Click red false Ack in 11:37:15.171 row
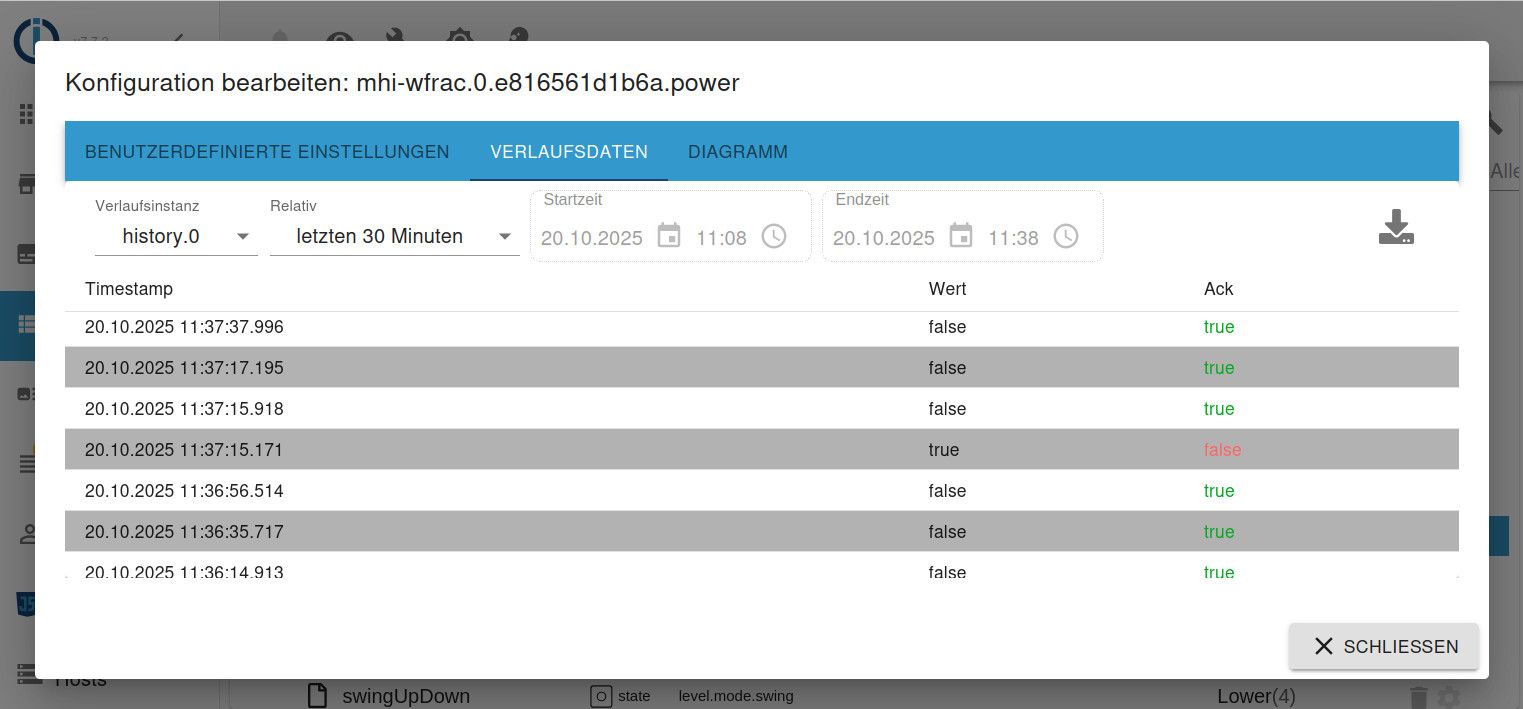This screenshot has height=709, width=1523. tap(1222, 450)
